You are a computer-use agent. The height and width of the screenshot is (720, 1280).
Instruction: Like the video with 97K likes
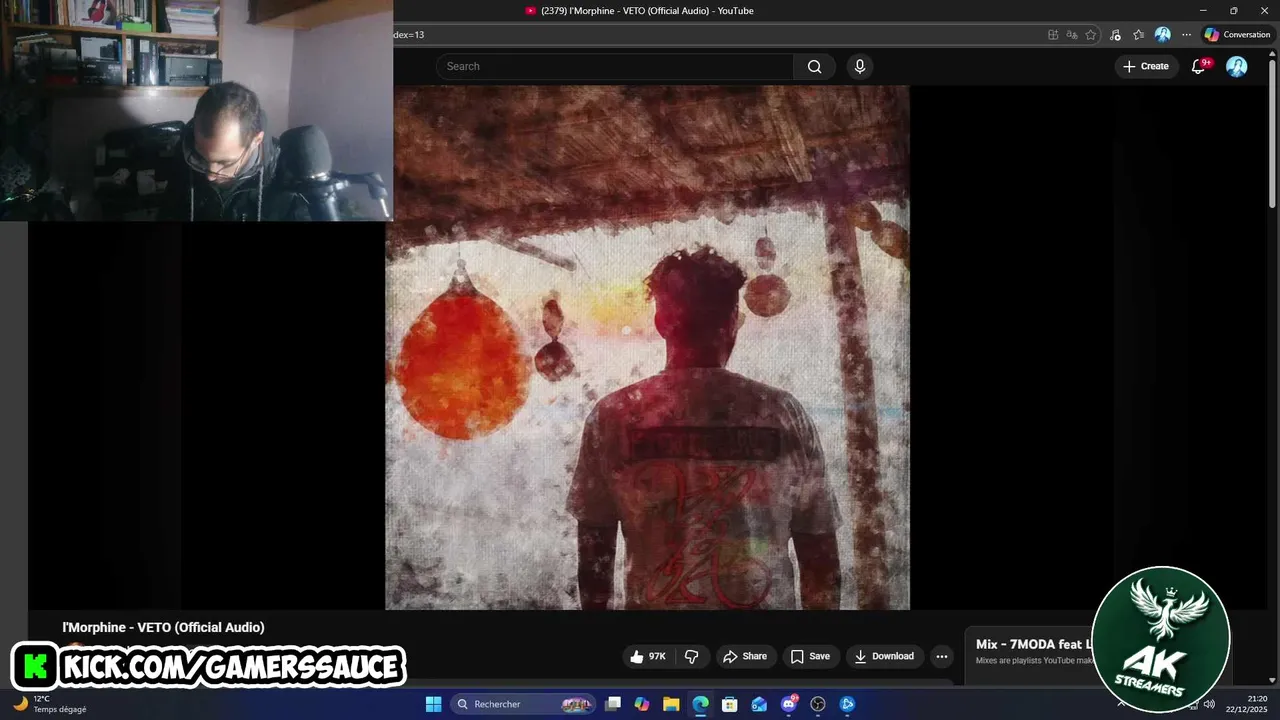pos(647,656)
